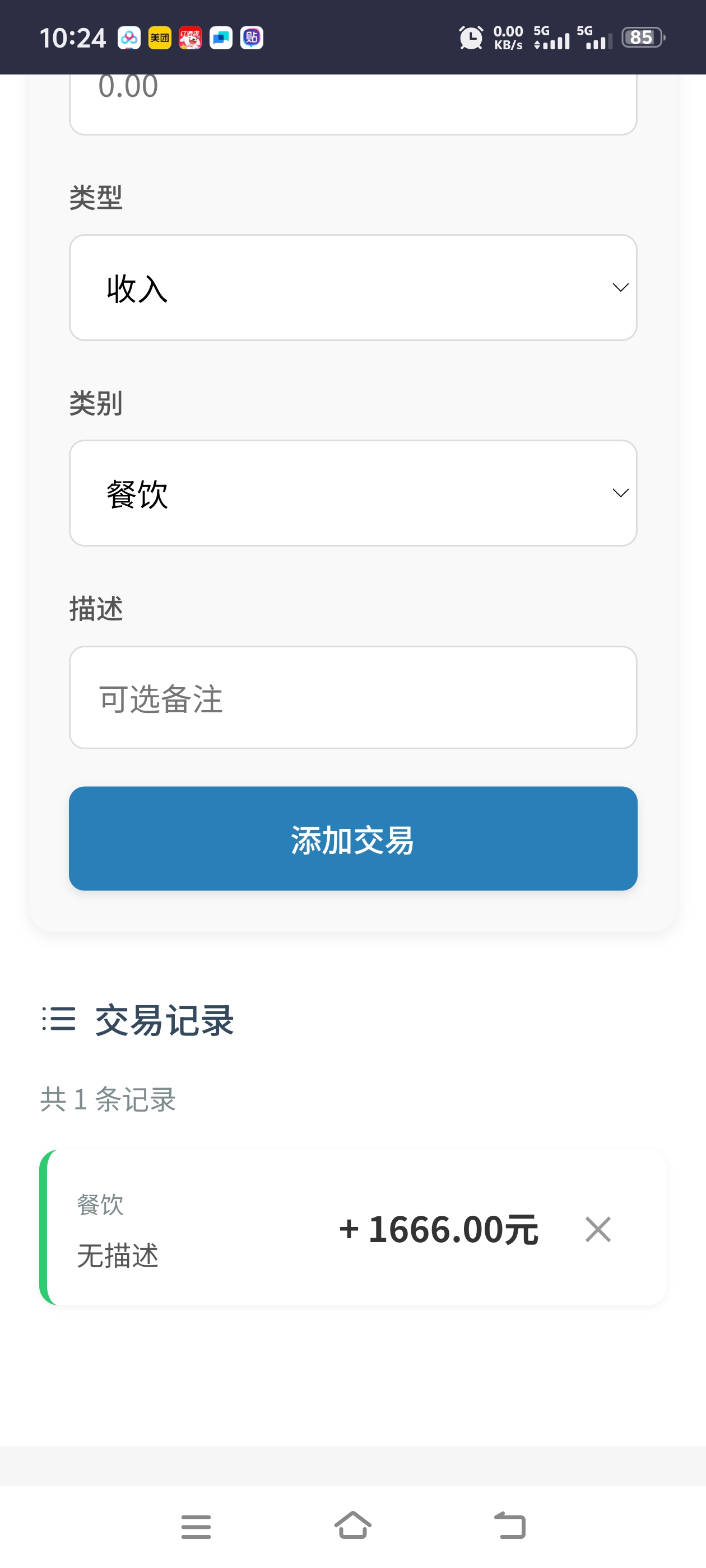Tap the battery level indicator
Screen dimensions: 706x1568
tap(643, 38)
